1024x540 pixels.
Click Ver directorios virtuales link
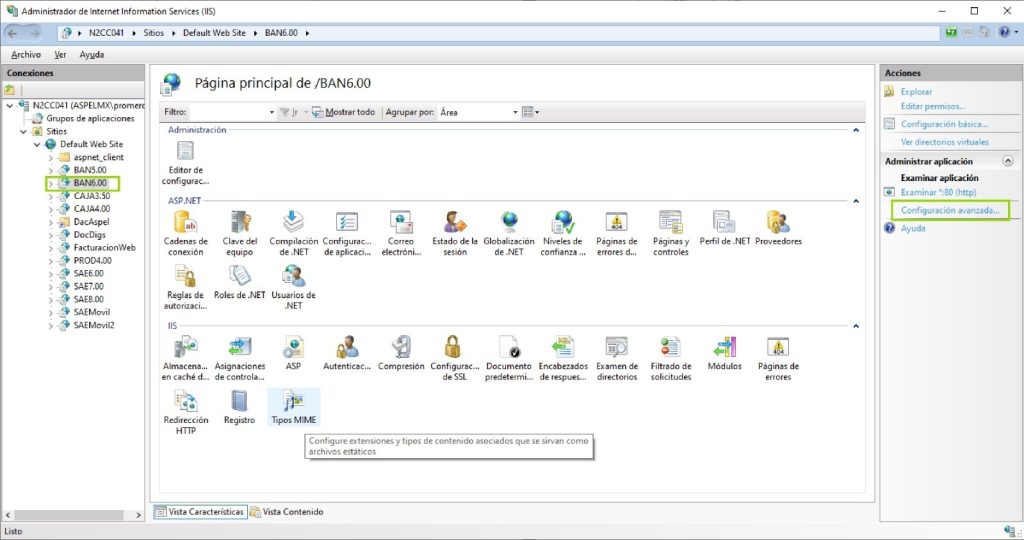click(944, 142)
